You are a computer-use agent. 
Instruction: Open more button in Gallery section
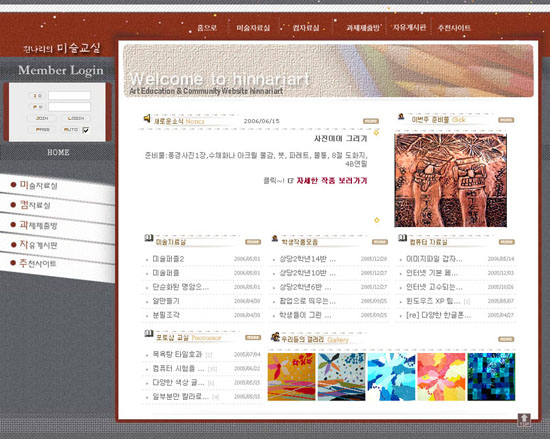coord(506,339)
